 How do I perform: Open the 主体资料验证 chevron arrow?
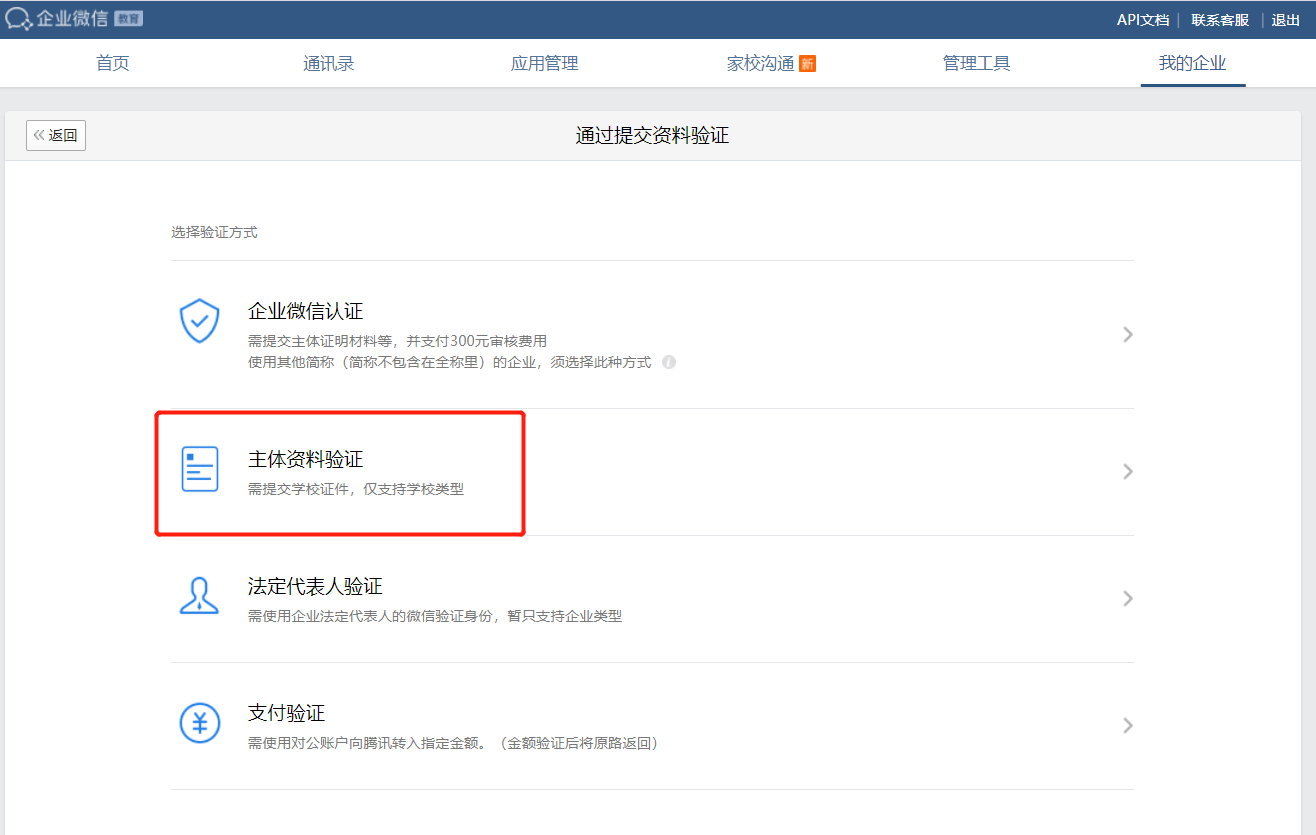1128,471
